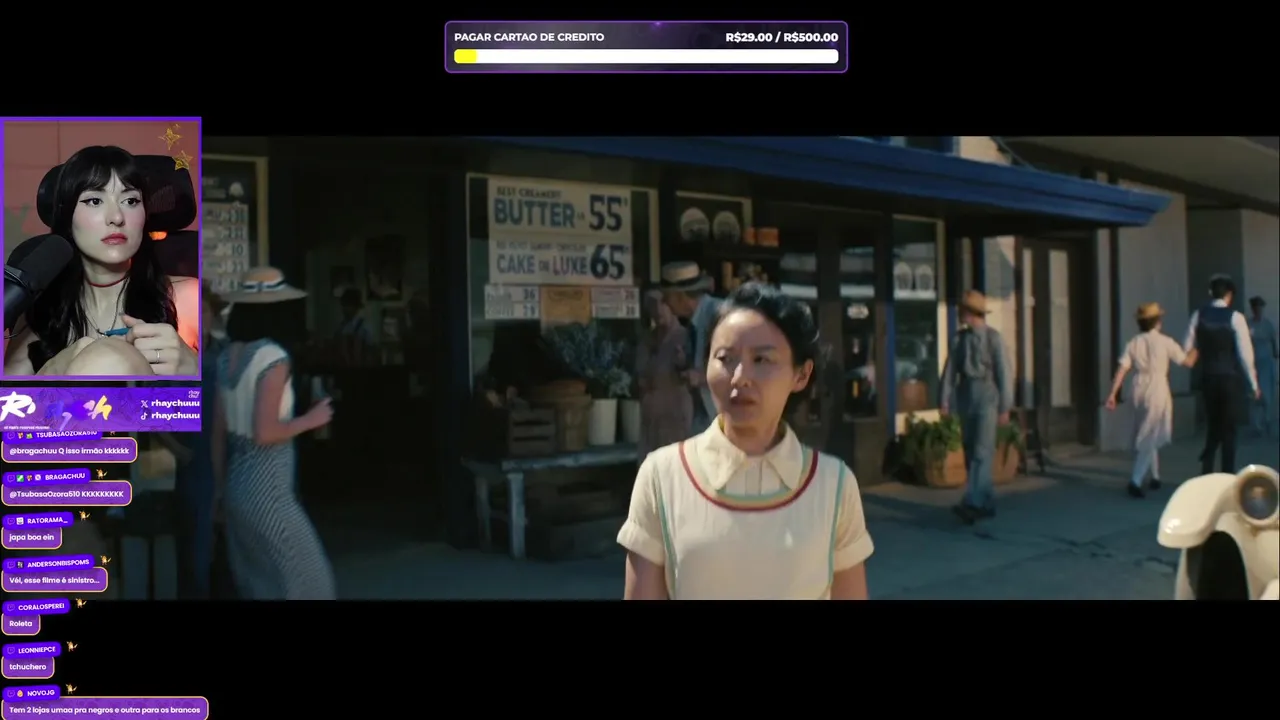The width and height of the screenshot is (1280, 720).
Task: Click the TikTok logo beside rhaychuuu
Action: (x=144, y=415)
